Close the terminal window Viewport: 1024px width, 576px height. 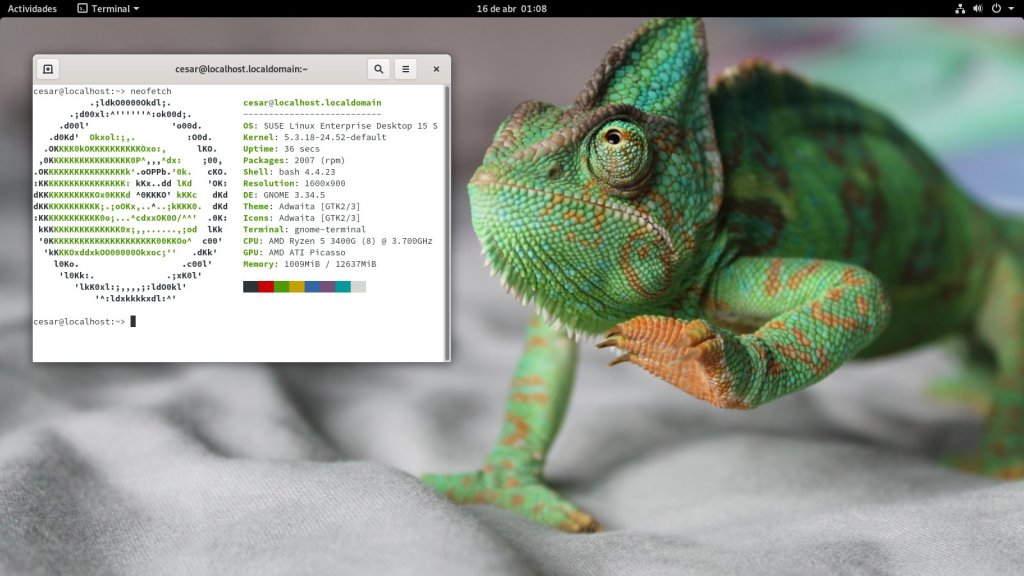click(436, 69)
